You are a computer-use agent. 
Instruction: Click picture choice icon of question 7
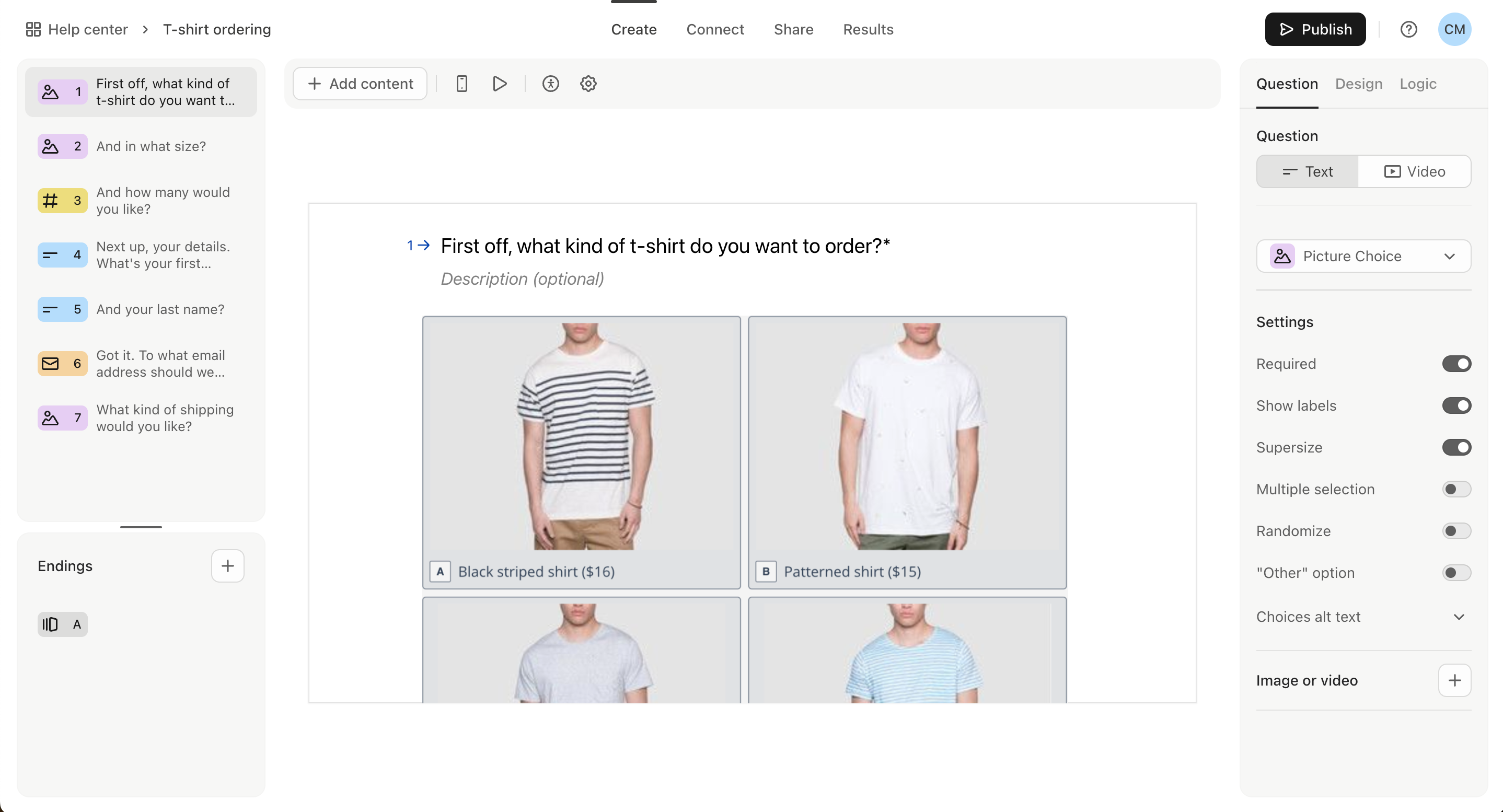51,417
